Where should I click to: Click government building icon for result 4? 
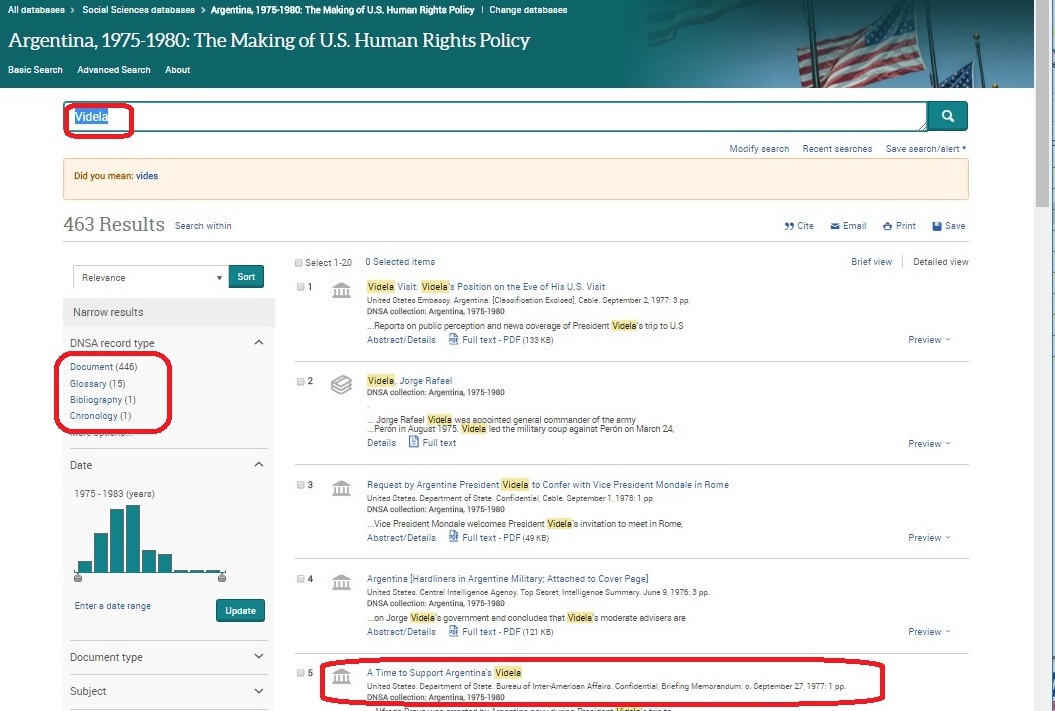click(x=341, y=583)
